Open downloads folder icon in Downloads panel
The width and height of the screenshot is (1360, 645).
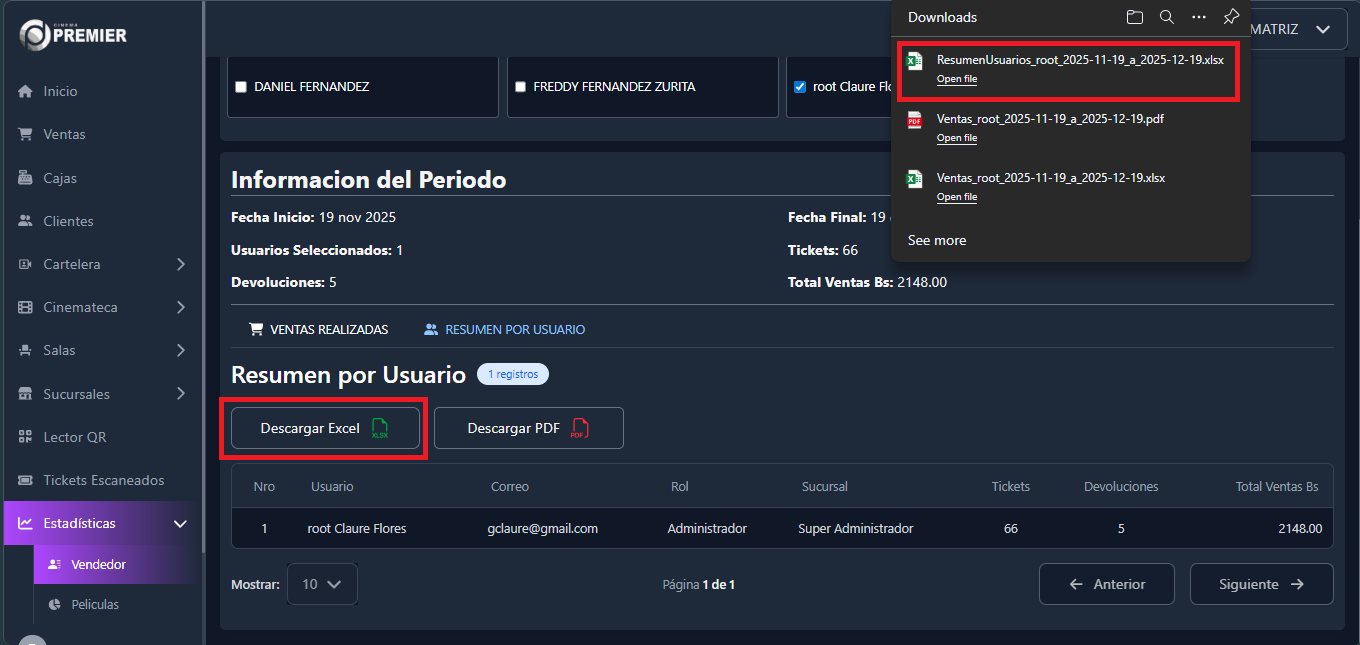tap(1134, 17)
